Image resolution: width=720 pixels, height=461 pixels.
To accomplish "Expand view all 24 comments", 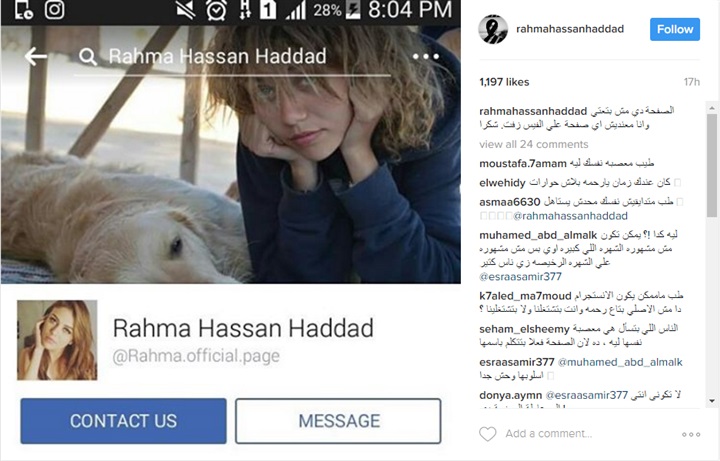I will point(534,144).
